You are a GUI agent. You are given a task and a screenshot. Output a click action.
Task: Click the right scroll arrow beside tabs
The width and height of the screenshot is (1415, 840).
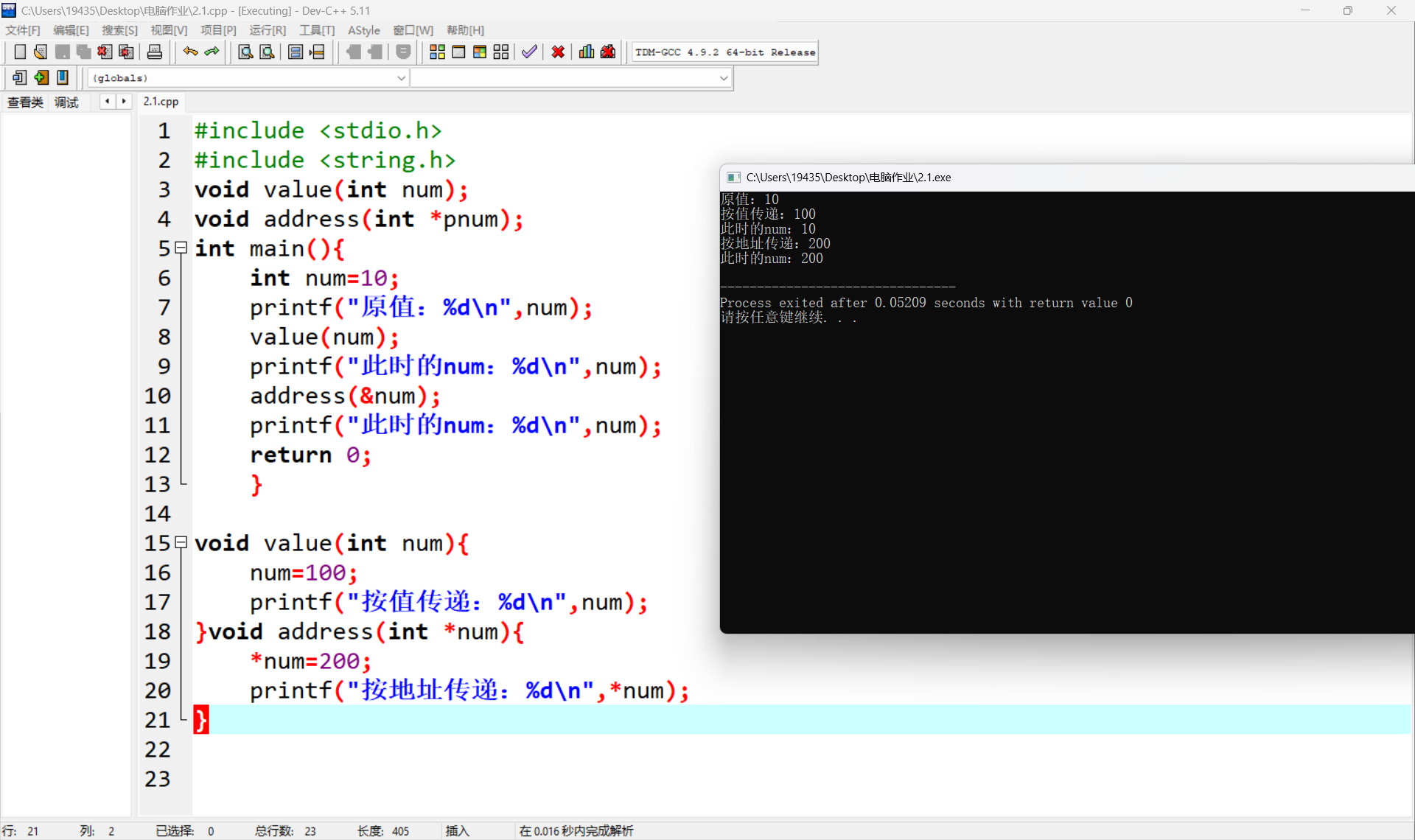tap(124, 102)
